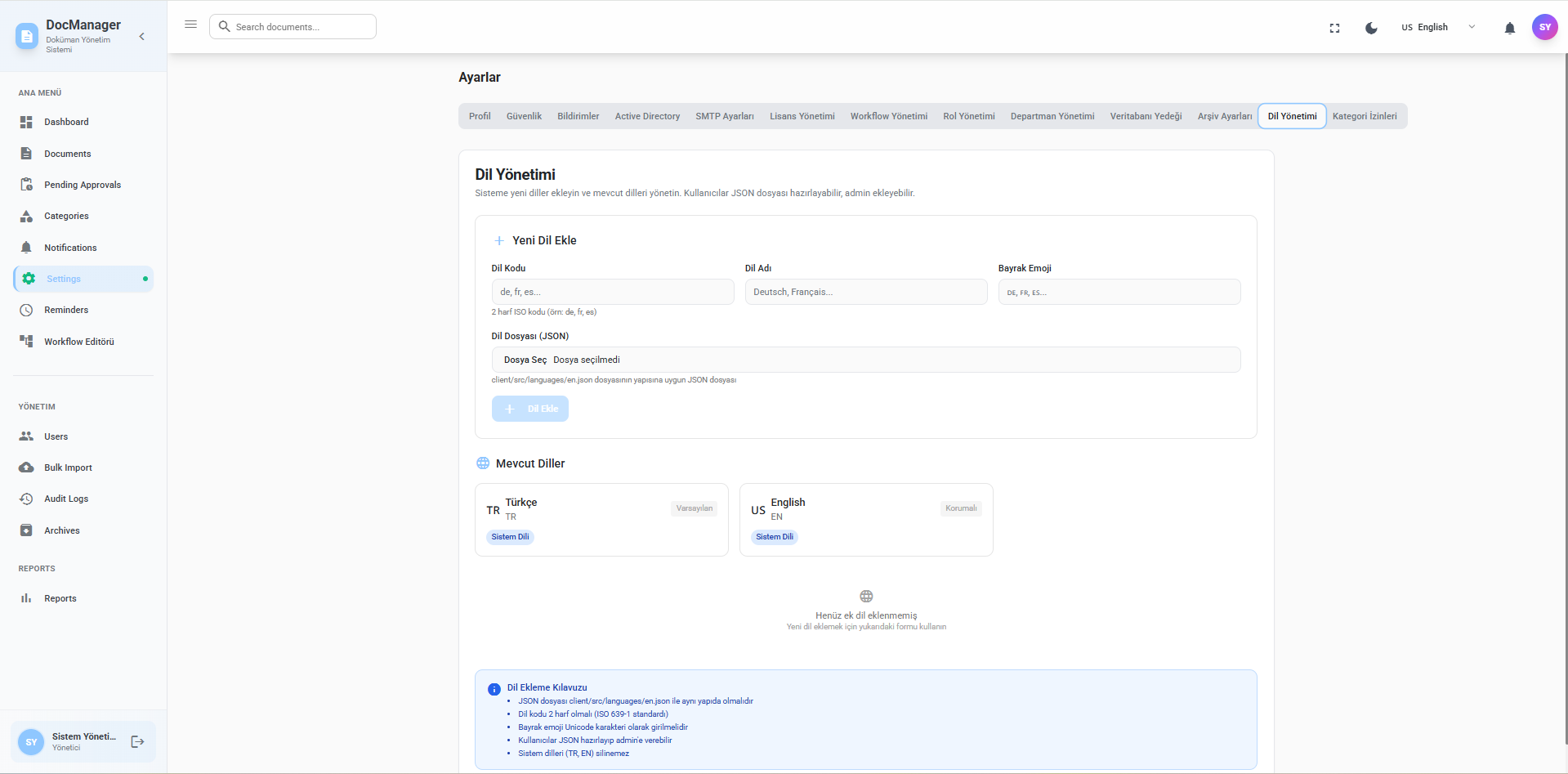The image size is (1568, 774).
Task: Open the notifications bell in header
Action: point(1509,28)
